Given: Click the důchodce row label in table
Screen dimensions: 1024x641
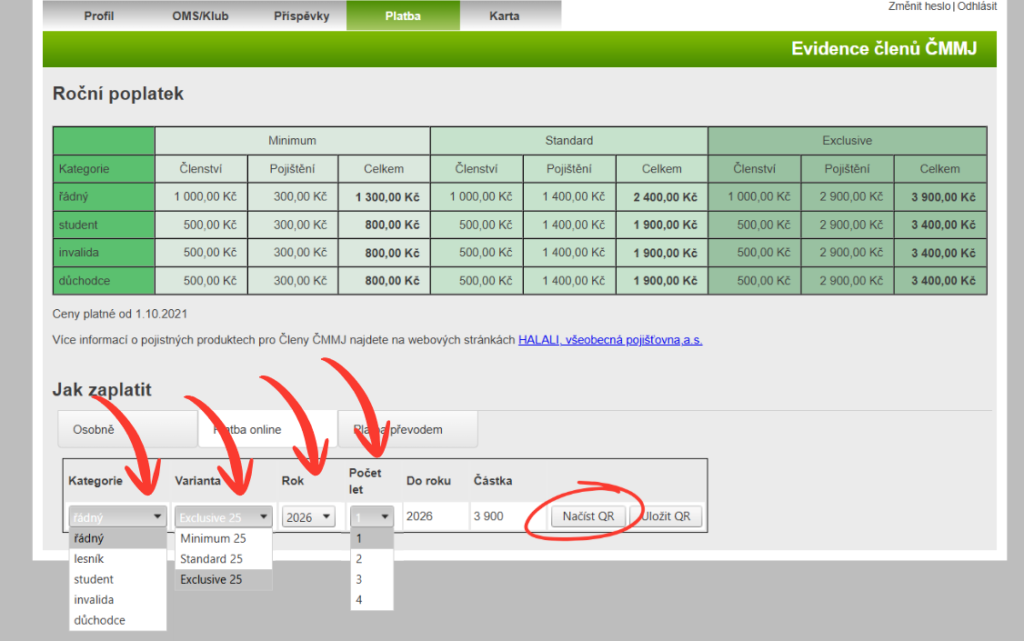Looking at the screenshot, I should [104, 281].
